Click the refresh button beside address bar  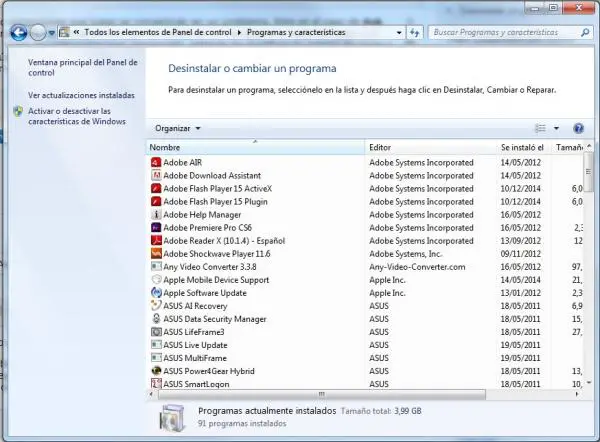click(x=414, y=33)
